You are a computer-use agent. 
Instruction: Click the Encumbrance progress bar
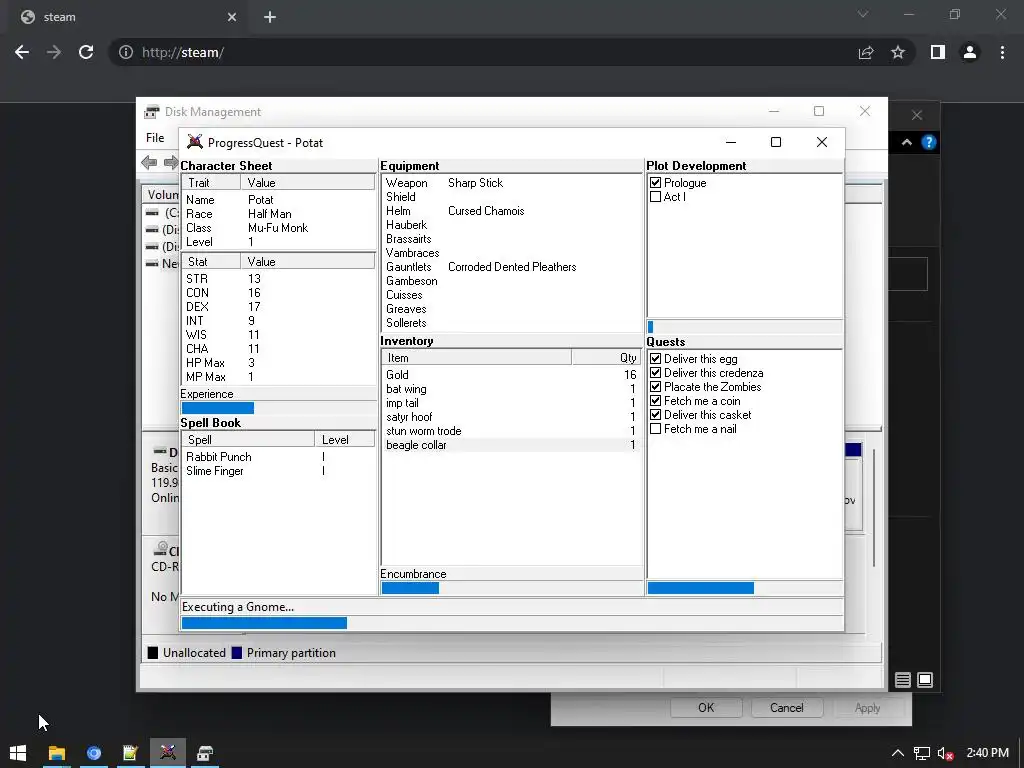coord(511,588)
